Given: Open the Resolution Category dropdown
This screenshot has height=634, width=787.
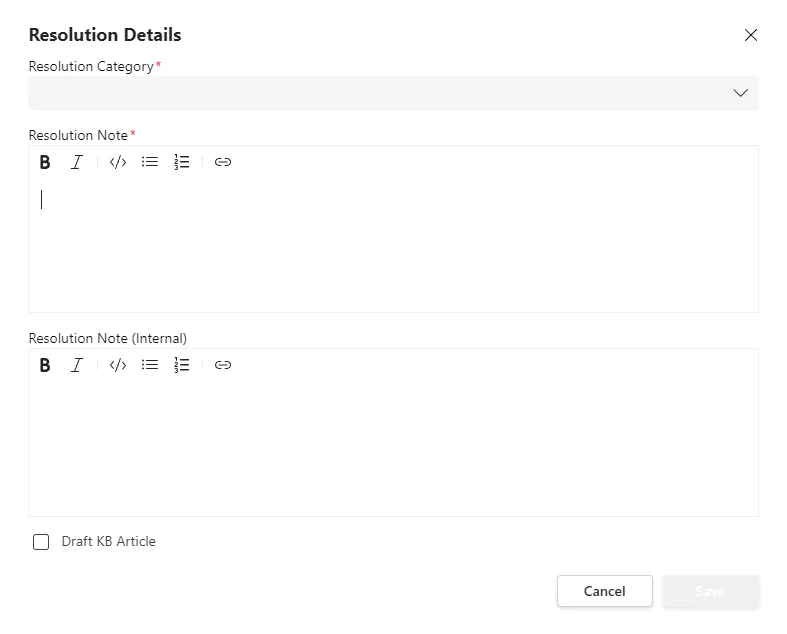Looking at the screenshot, I should [x=394, y=93].
